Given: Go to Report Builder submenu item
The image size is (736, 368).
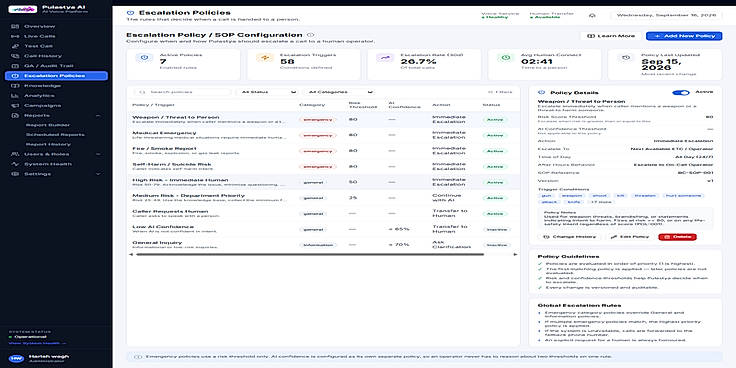Looking at the screenshot, I should coord(48,125).
